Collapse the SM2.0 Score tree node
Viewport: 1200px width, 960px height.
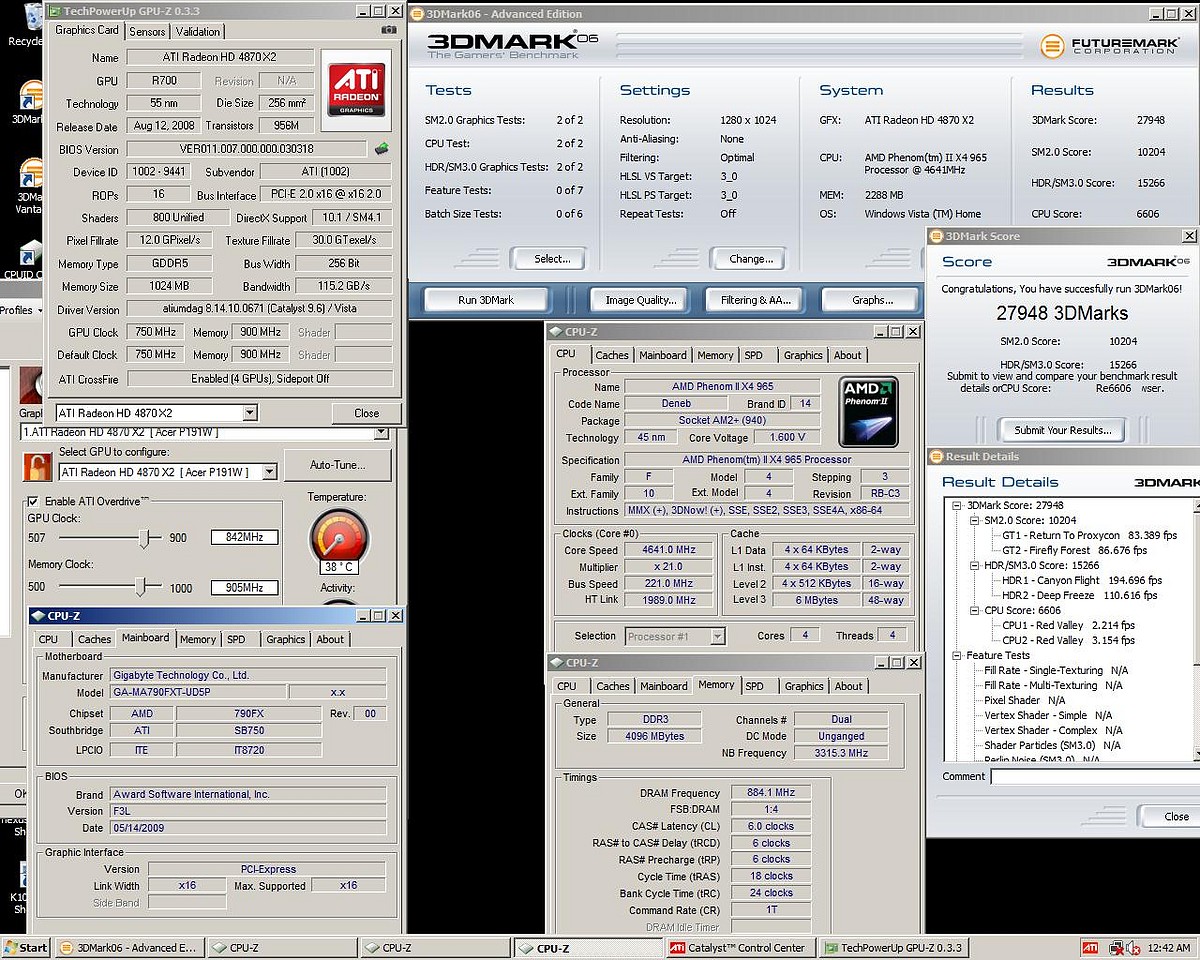pos(974,521)
